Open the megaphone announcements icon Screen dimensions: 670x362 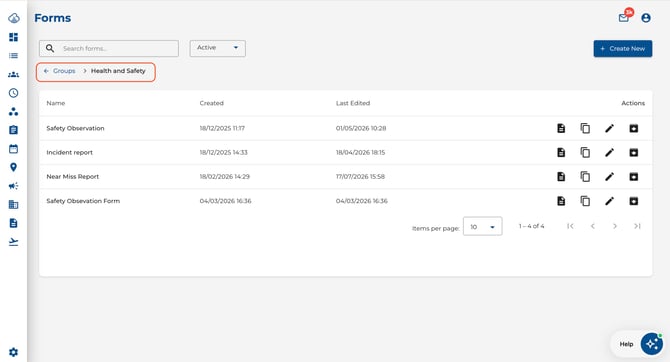[13, 186]
